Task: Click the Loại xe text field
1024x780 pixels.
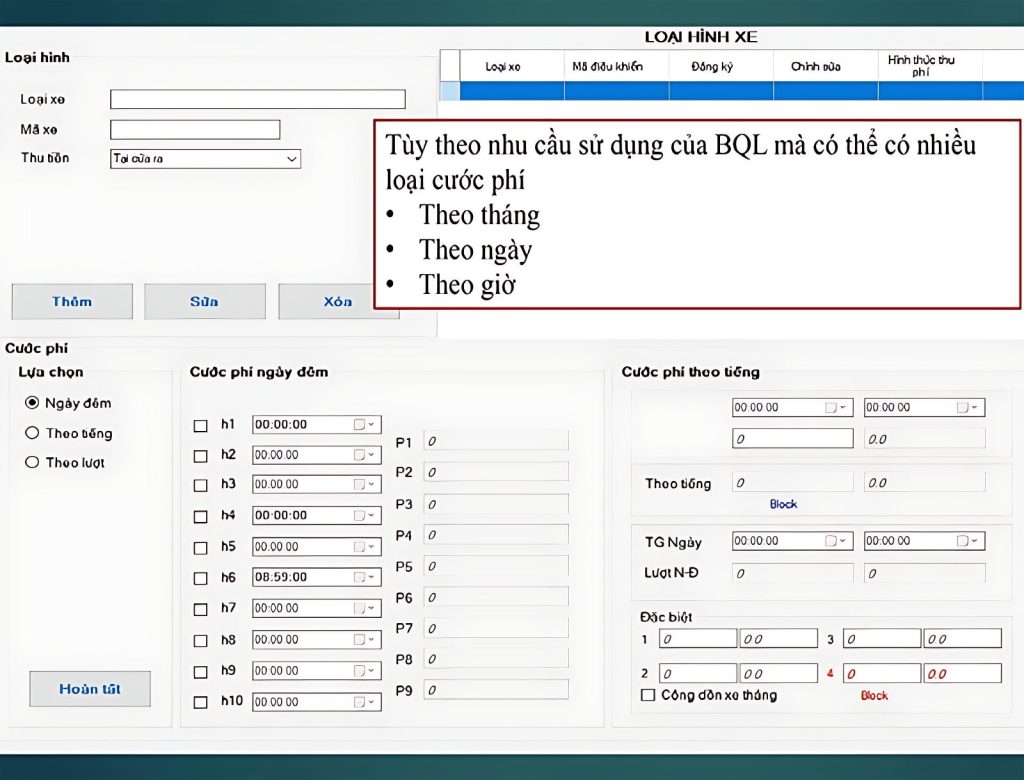Action: pyautogui.click(x=257, y=99)
